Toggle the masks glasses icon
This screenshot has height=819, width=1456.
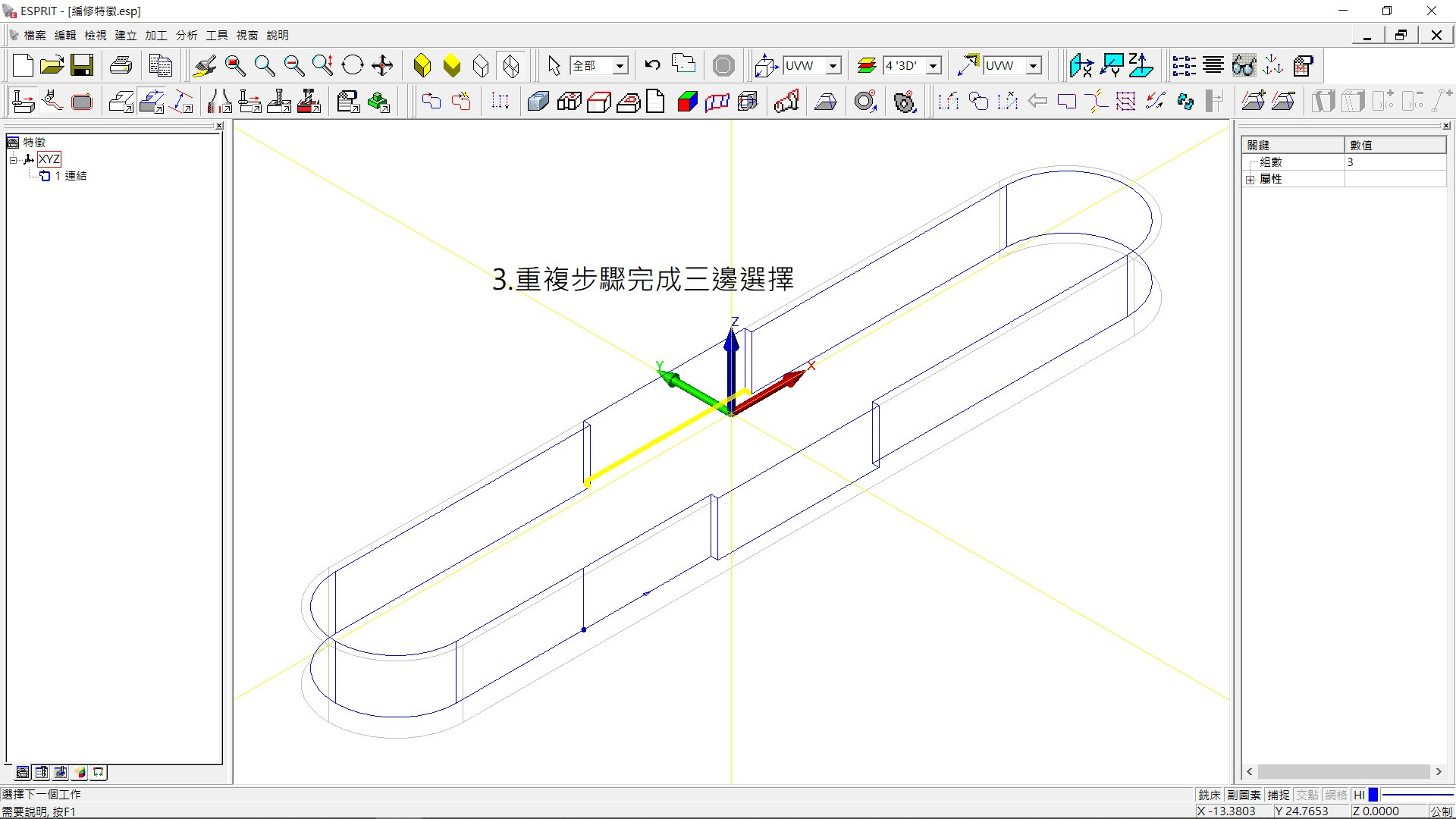[1244, 65]
